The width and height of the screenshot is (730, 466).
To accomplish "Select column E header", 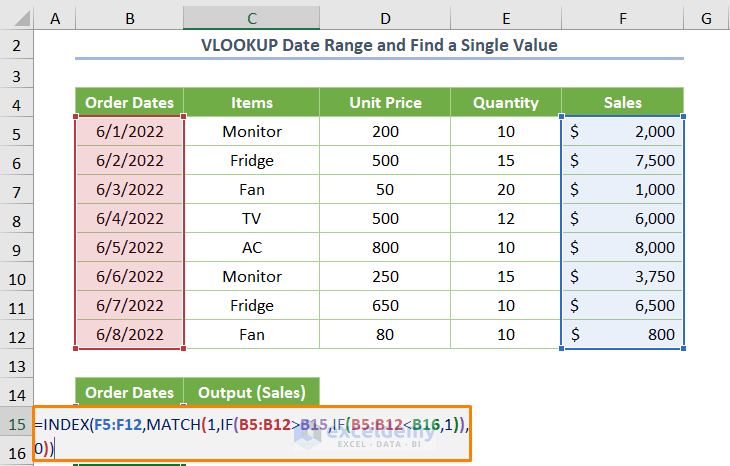I will click(x=506, y=18).
